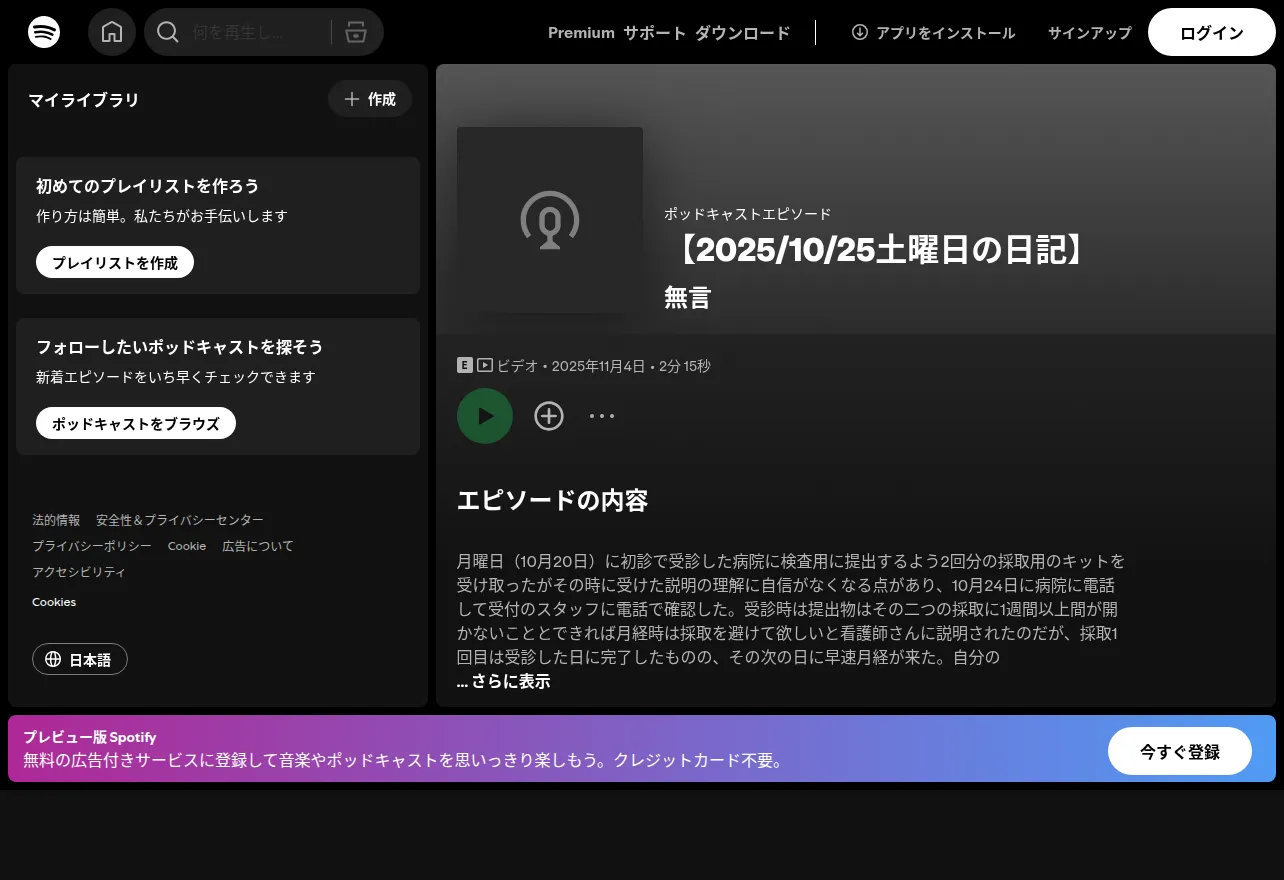Click the サインアップ button
Viewport: 1284px width, 880px height.
(1090, 33)
